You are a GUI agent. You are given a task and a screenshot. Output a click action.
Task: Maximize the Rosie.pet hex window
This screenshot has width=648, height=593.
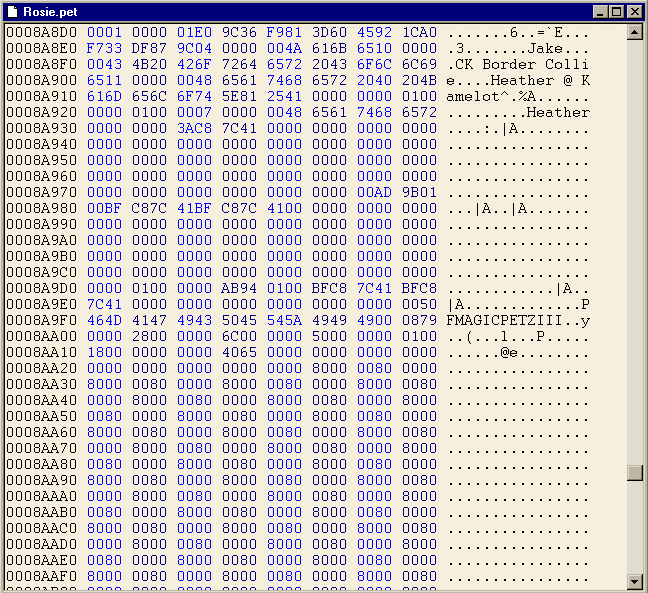point(616,12)
